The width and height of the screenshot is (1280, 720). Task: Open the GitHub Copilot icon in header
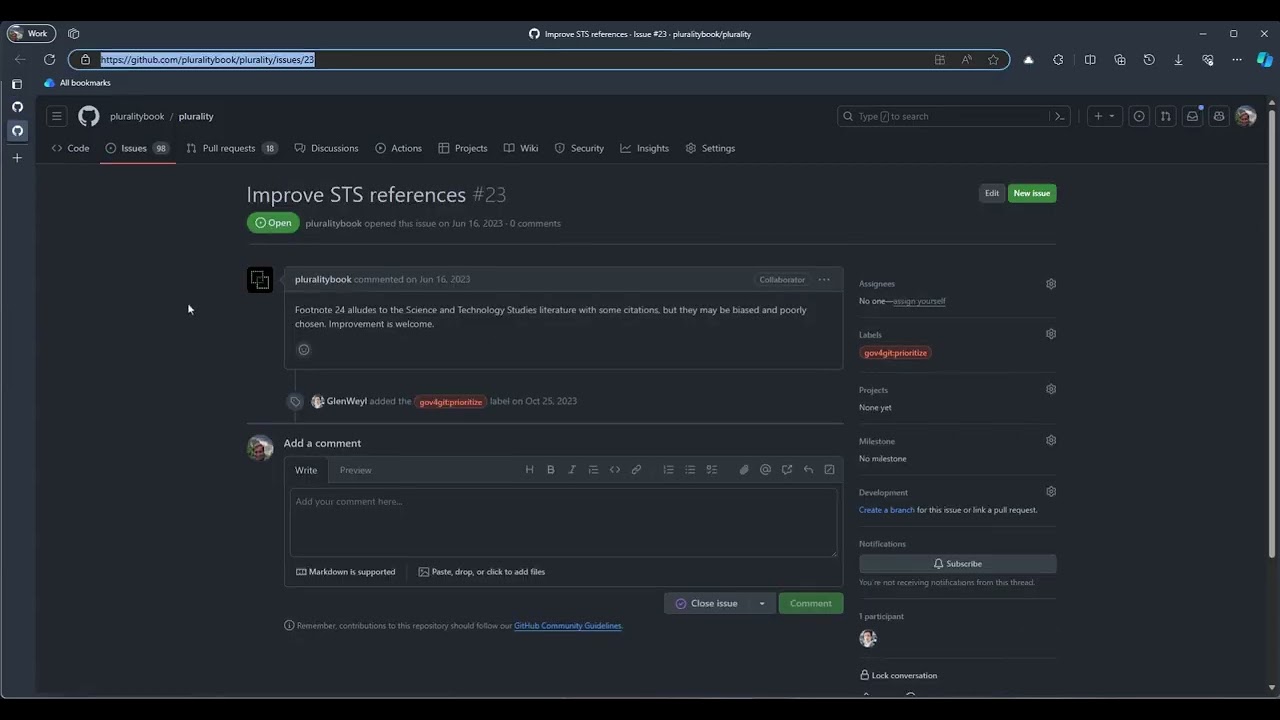pos(1218,116)
